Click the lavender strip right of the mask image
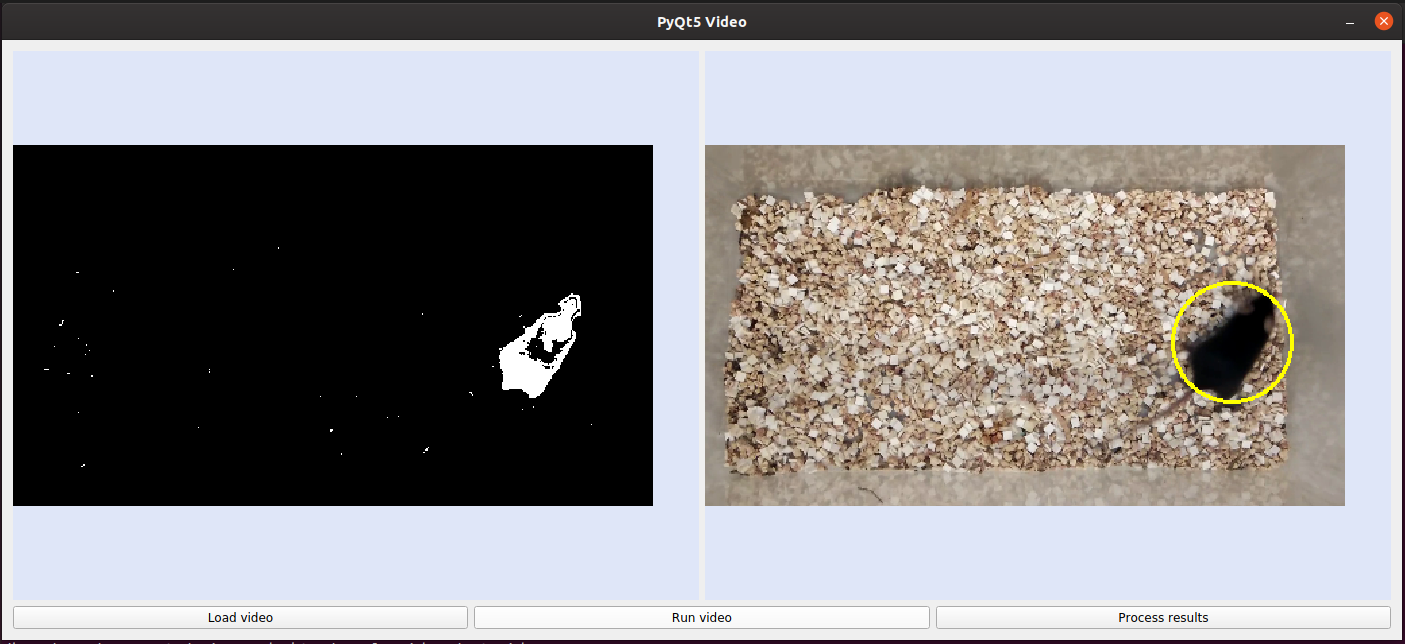 675,325
